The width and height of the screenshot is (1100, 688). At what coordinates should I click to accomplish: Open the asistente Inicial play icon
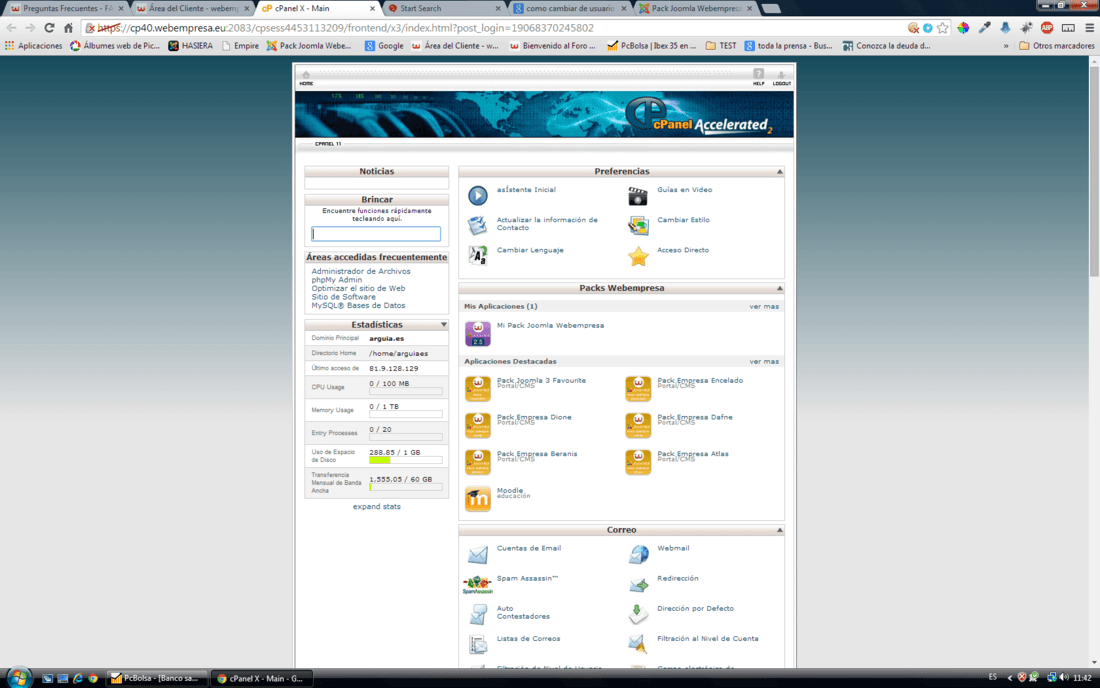(478, 195)
